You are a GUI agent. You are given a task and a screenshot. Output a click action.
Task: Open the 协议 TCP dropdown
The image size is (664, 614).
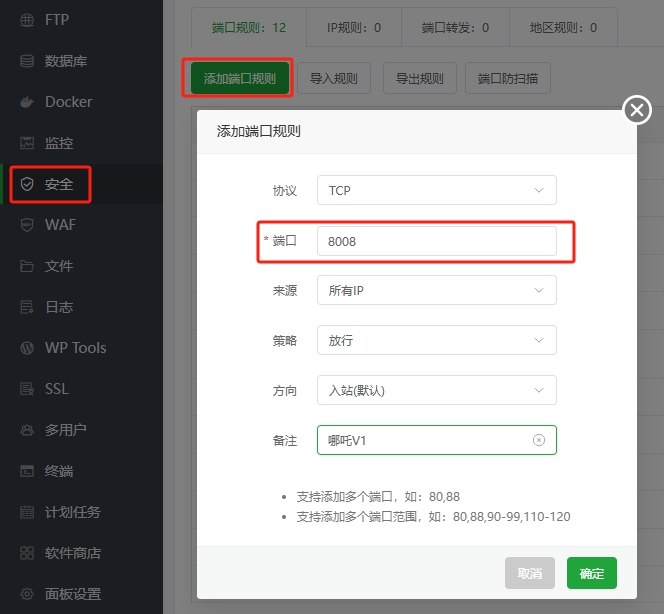[x=437, y=190]
